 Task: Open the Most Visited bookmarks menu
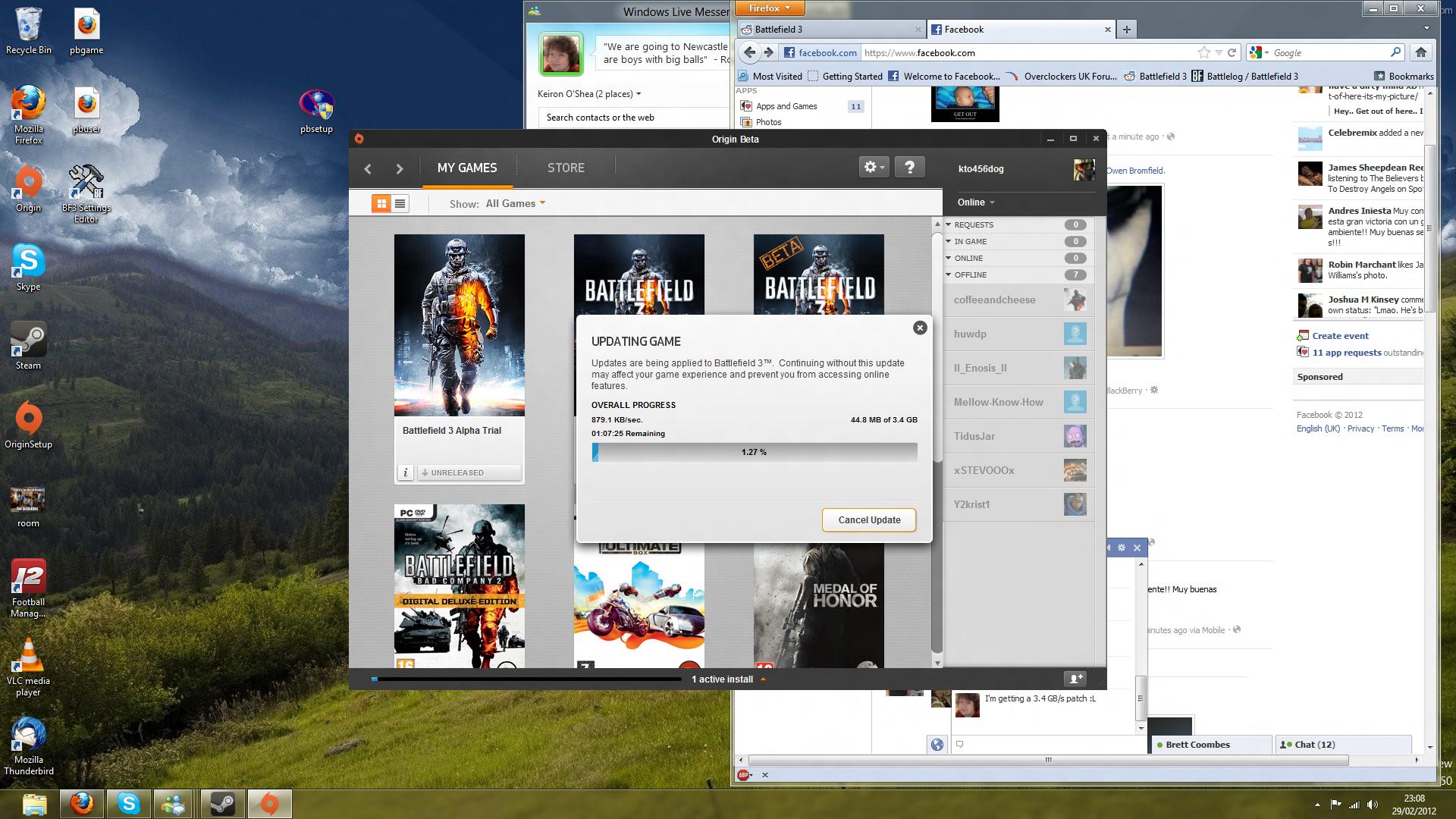tap(770, 76)
